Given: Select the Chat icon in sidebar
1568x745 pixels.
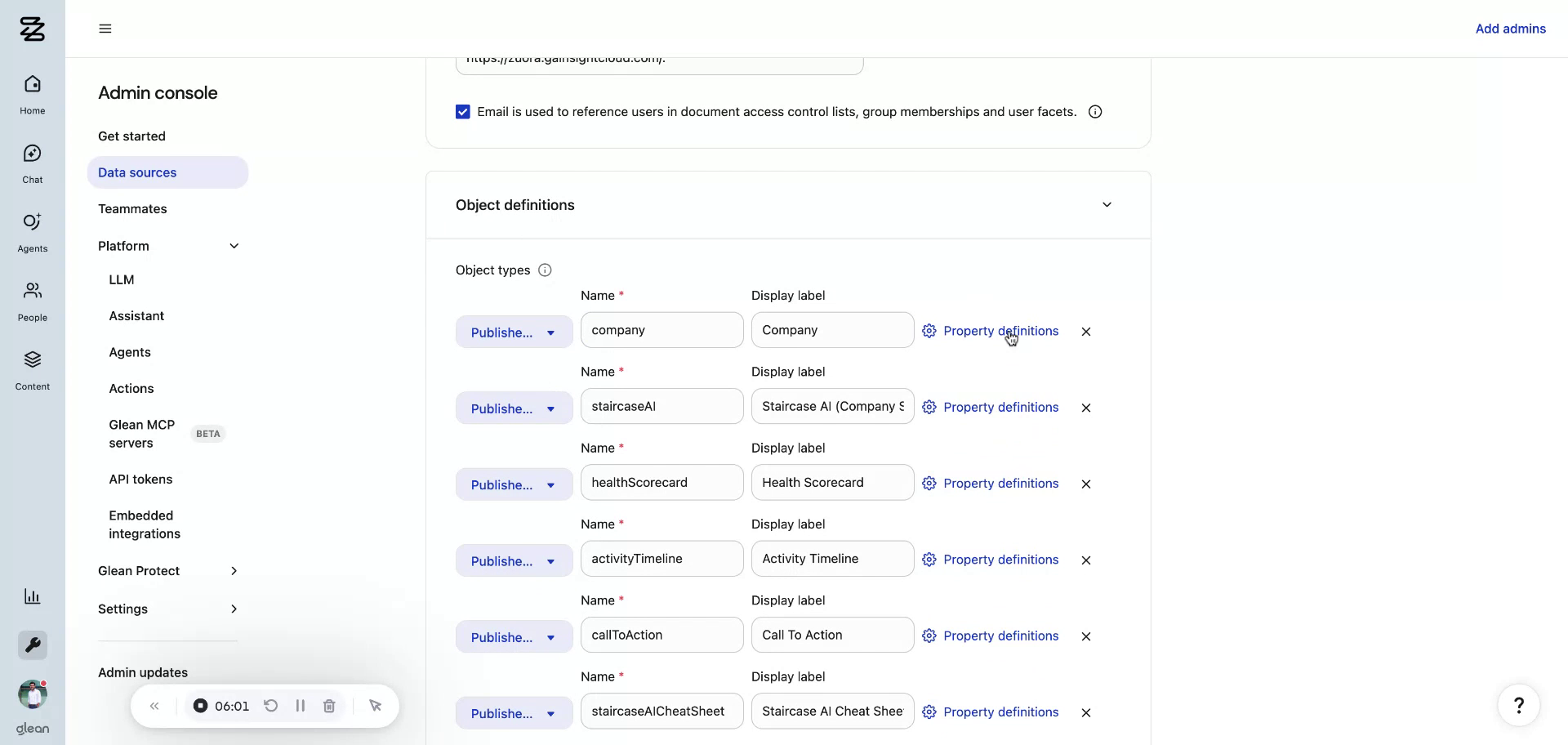Looking at the screenshot, I should 32,160.
